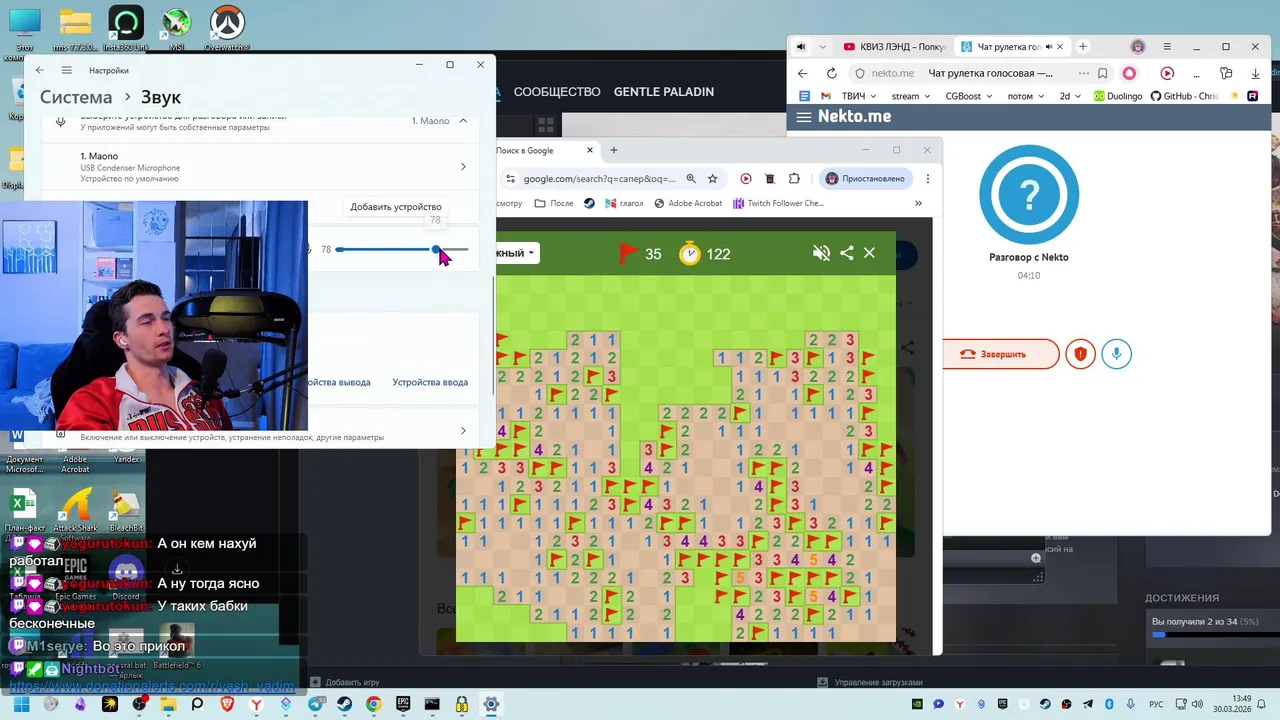
Task: Click the Добавить устройство button in Settings
Action: point(396,207)
